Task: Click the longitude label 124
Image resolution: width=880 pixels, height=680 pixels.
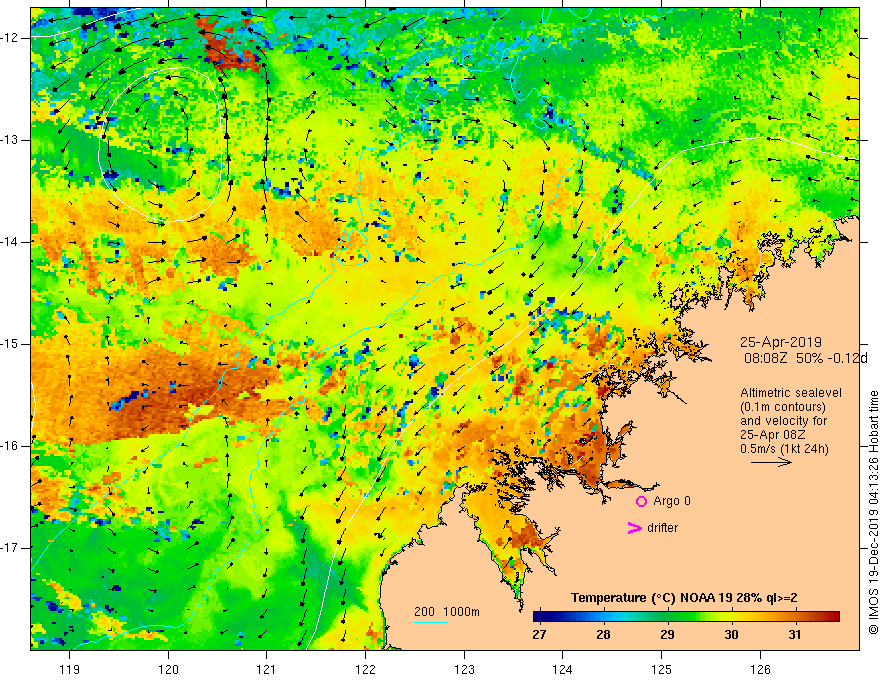Action: (563, 669)
